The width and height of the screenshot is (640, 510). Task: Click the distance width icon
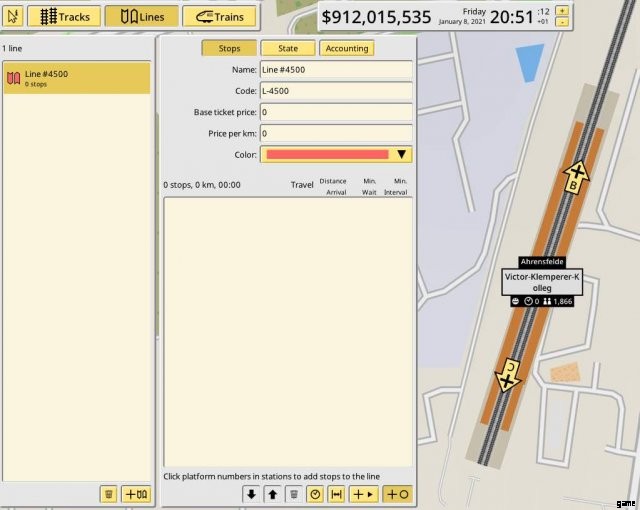(336, 494)
